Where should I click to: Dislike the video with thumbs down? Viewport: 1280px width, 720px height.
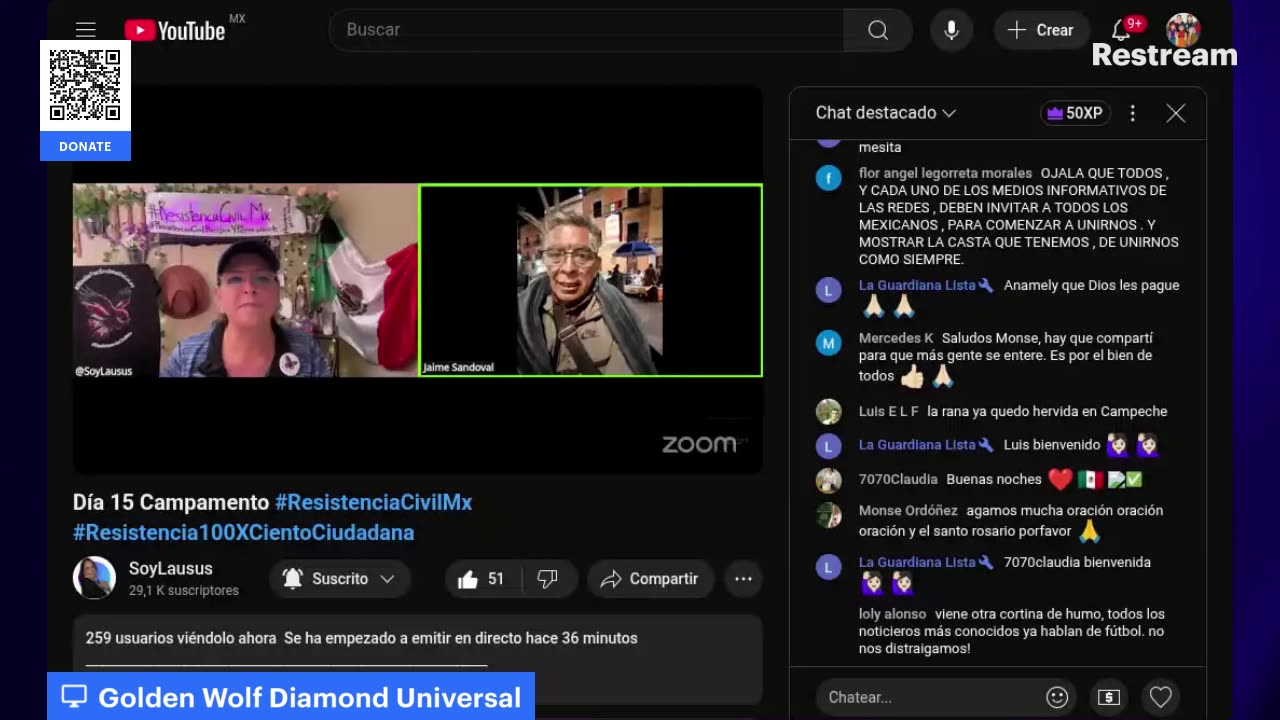pyautogui.click(x=548, y=579)
